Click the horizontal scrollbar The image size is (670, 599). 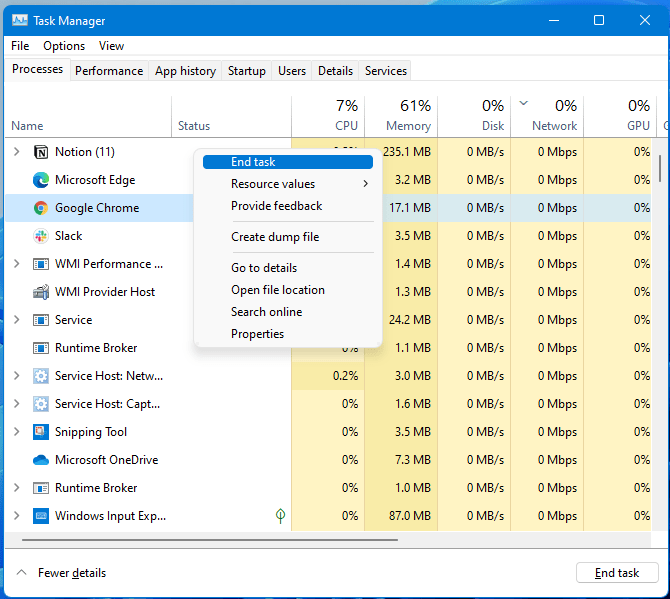[210, 540]
